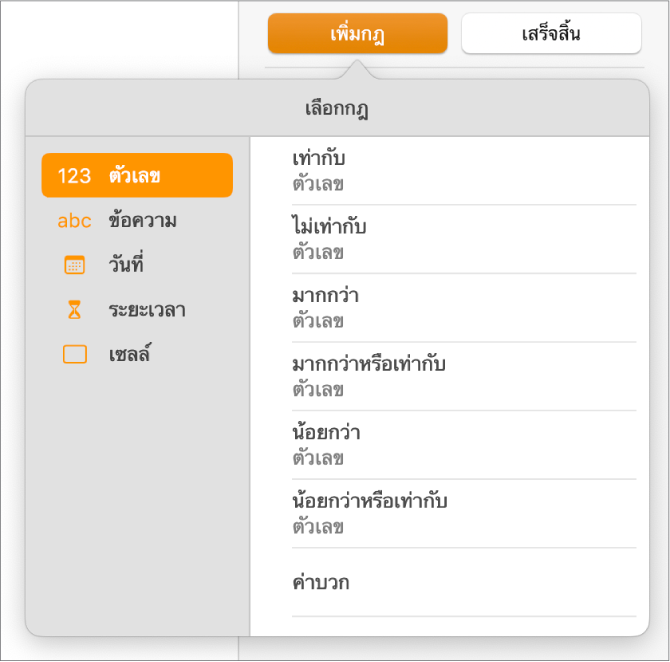Click the calendar date category icon
Screen dimensions: 670x662
tap(75, 266)
